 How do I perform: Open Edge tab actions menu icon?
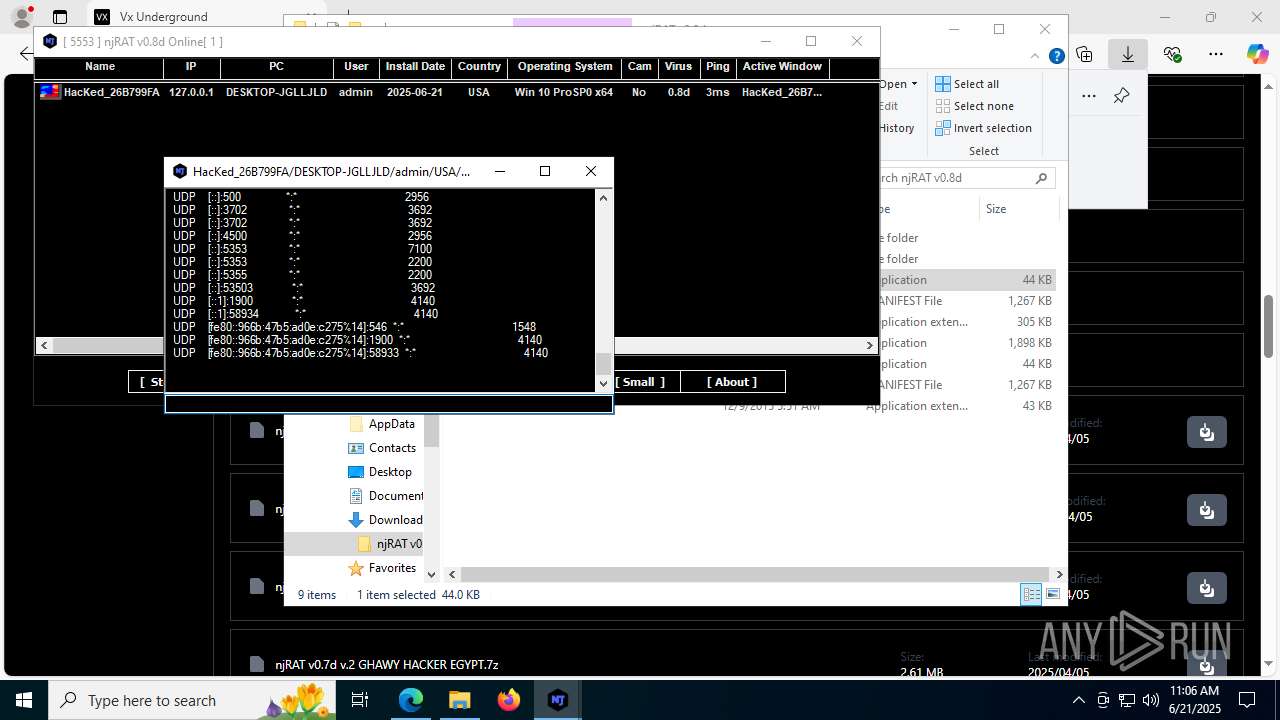pos(60,17)
